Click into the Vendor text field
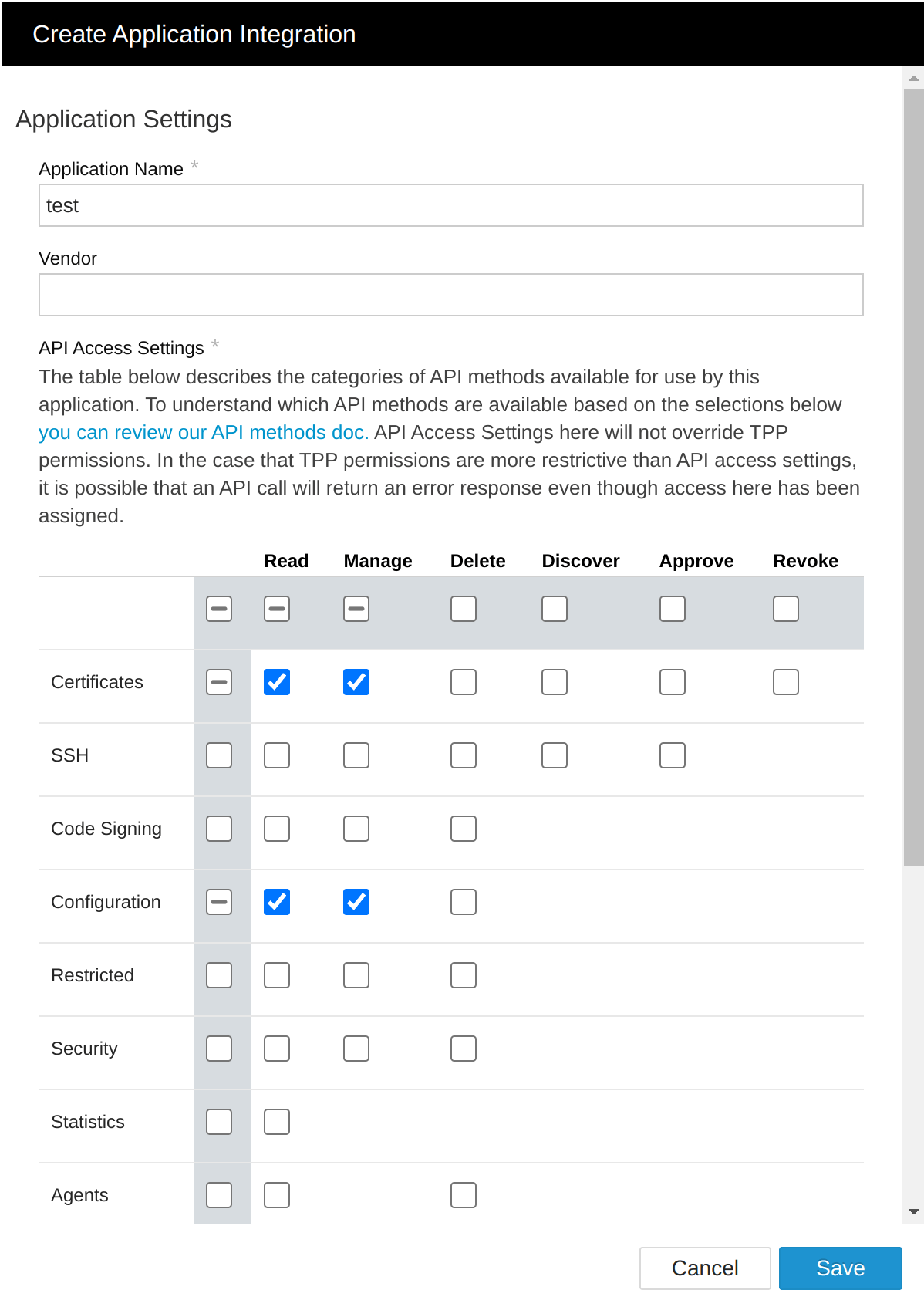Image resolution: width=924 pixels, height=1307 pixels. click(x=451, y=295)
